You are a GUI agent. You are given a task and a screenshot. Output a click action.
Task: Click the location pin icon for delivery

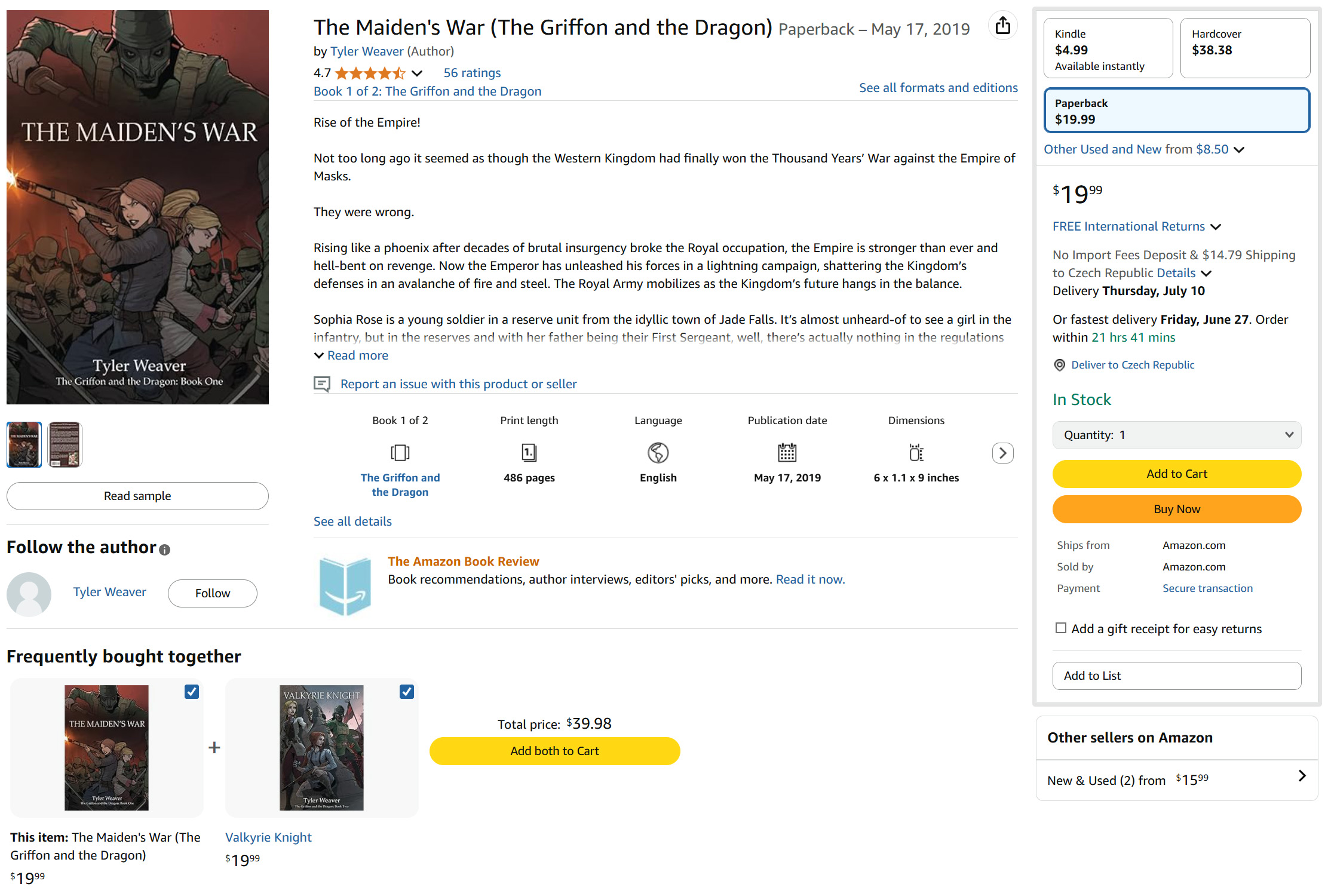click(x=1060, y=365)
